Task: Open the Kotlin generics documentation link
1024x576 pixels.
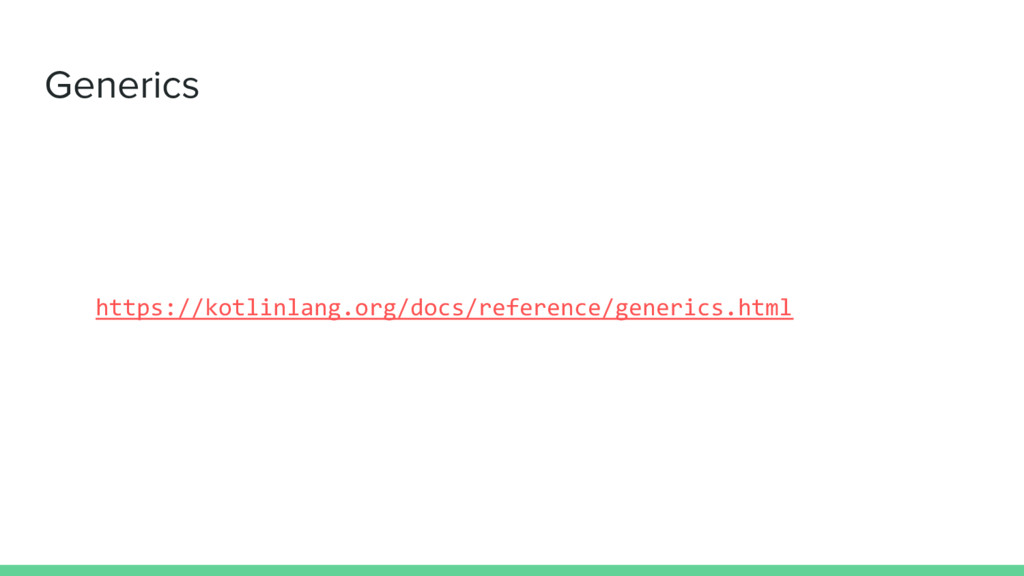Action: [x=444, y=308]
